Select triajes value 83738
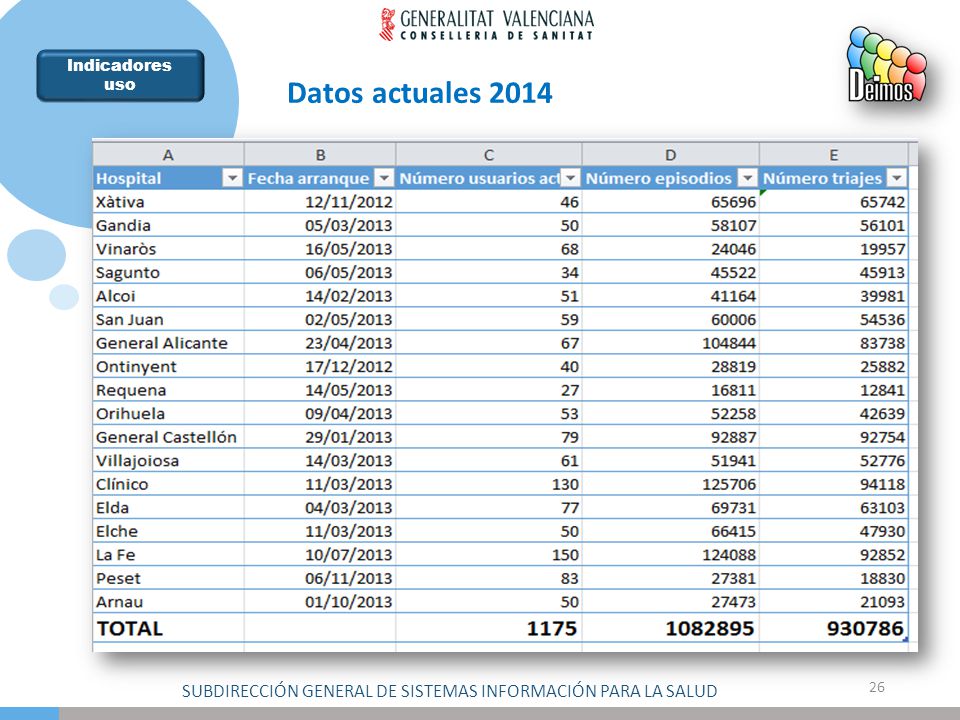This screenshot has width=960, height=720. coord(834,343)
